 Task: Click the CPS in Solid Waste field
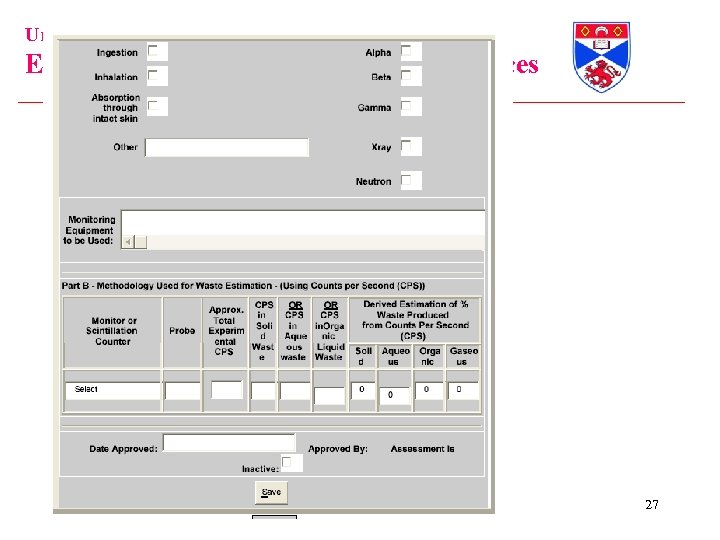coord(263,391)
